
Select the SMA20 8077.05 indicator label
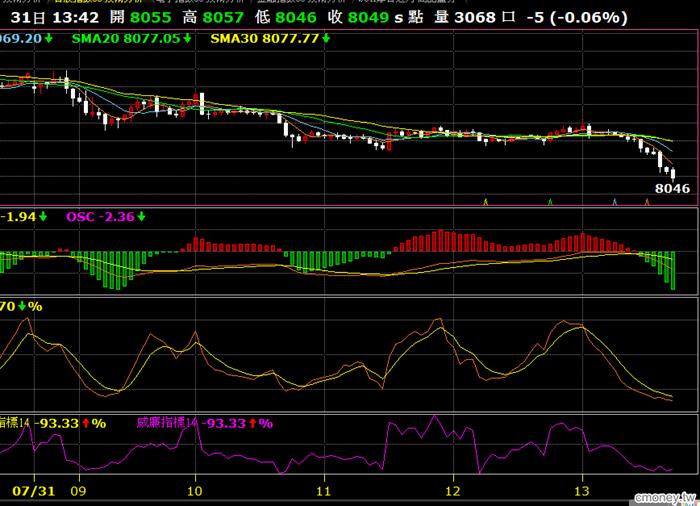(126, 38)
